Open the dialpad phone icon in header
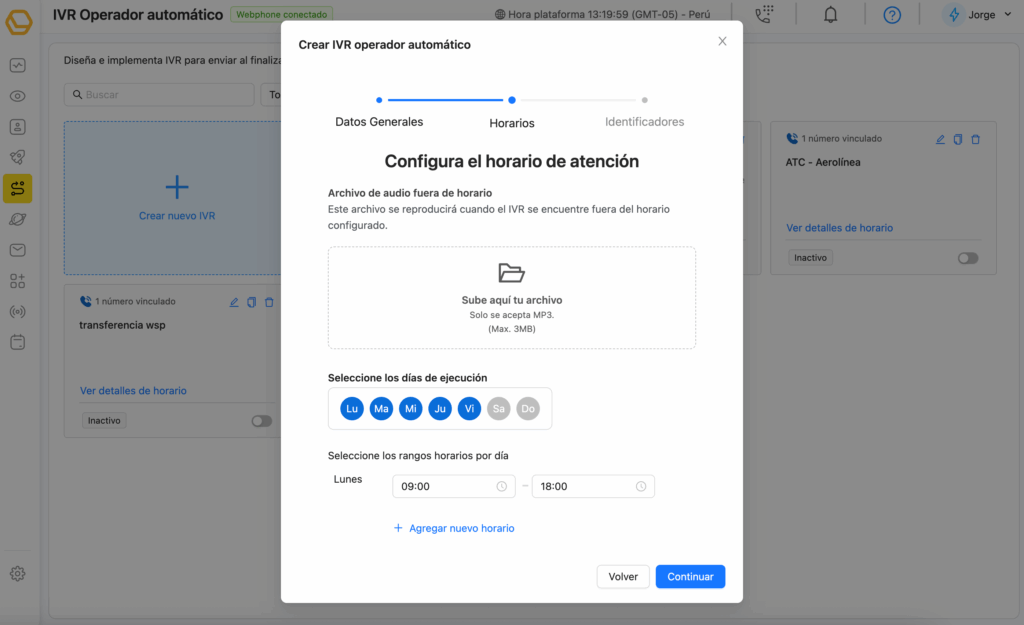 coord(765,15)
